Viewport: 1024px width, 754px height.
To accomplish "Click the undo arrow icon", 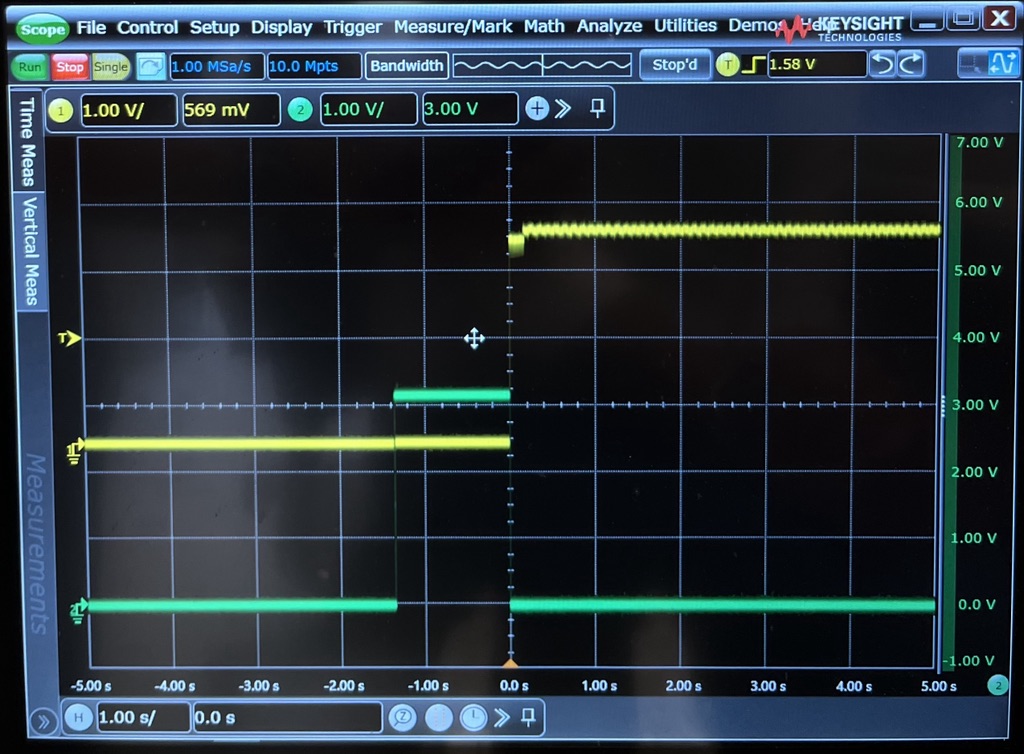I will tap(882, 65).
